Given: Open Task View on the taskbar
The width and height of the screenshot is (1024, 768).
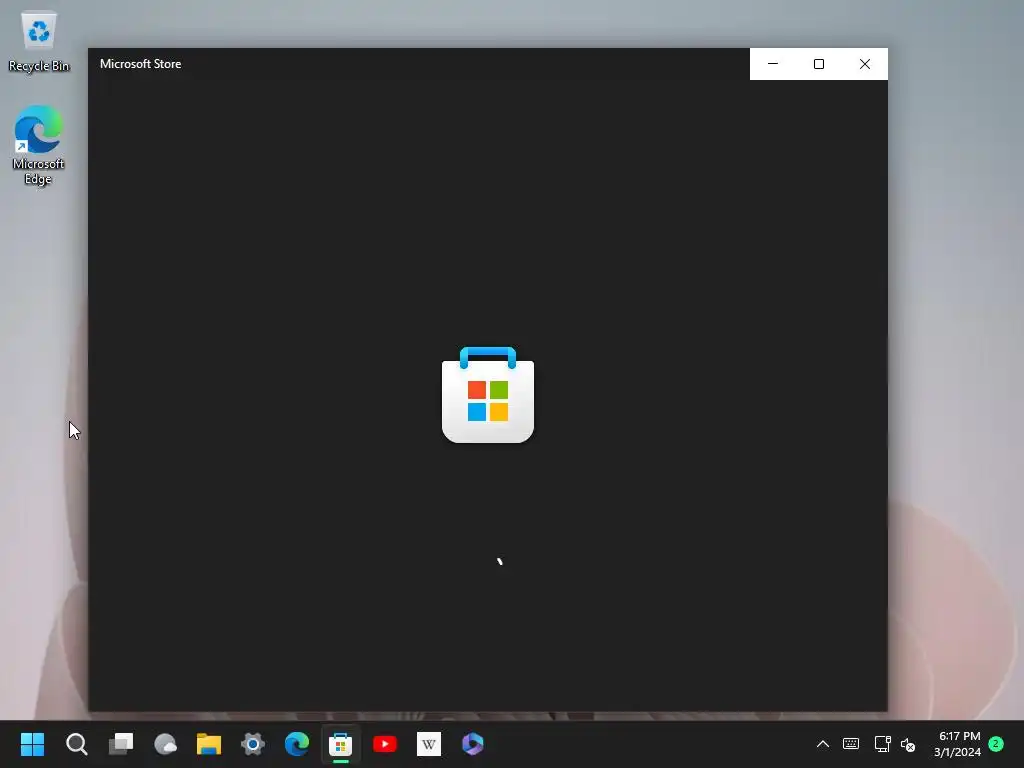Looking at the screenshot, I should (121, 744).
